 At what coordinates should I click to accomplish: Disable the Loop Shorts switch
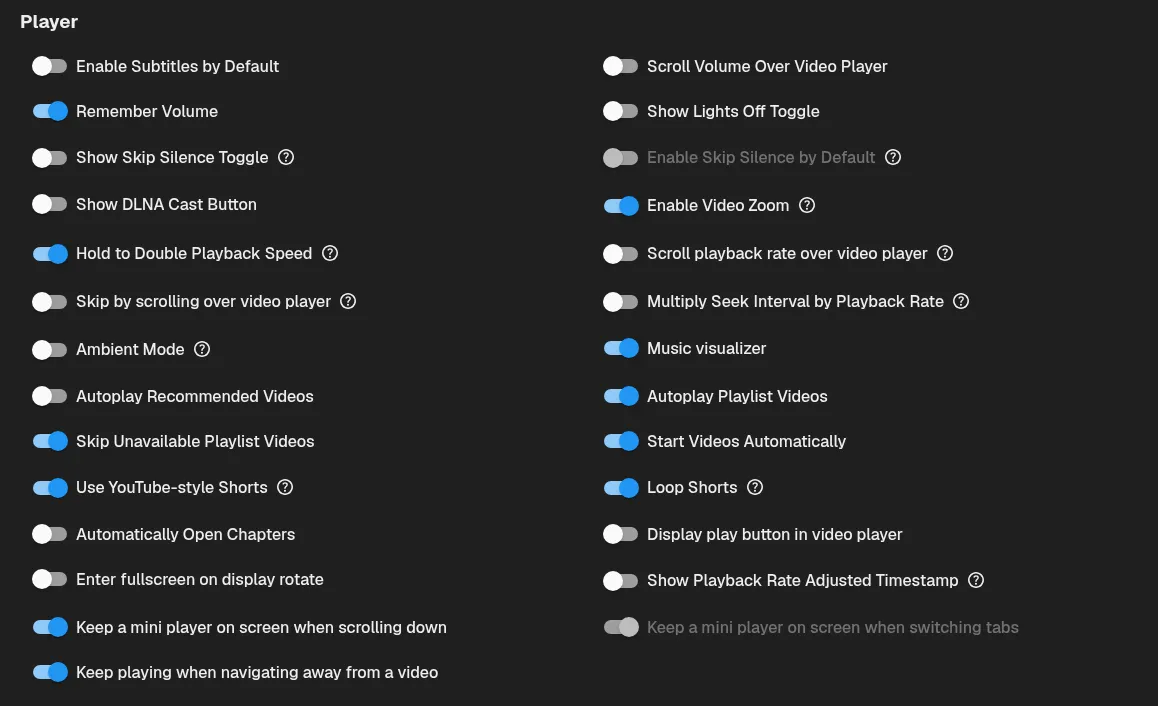[x=620, y=488]
